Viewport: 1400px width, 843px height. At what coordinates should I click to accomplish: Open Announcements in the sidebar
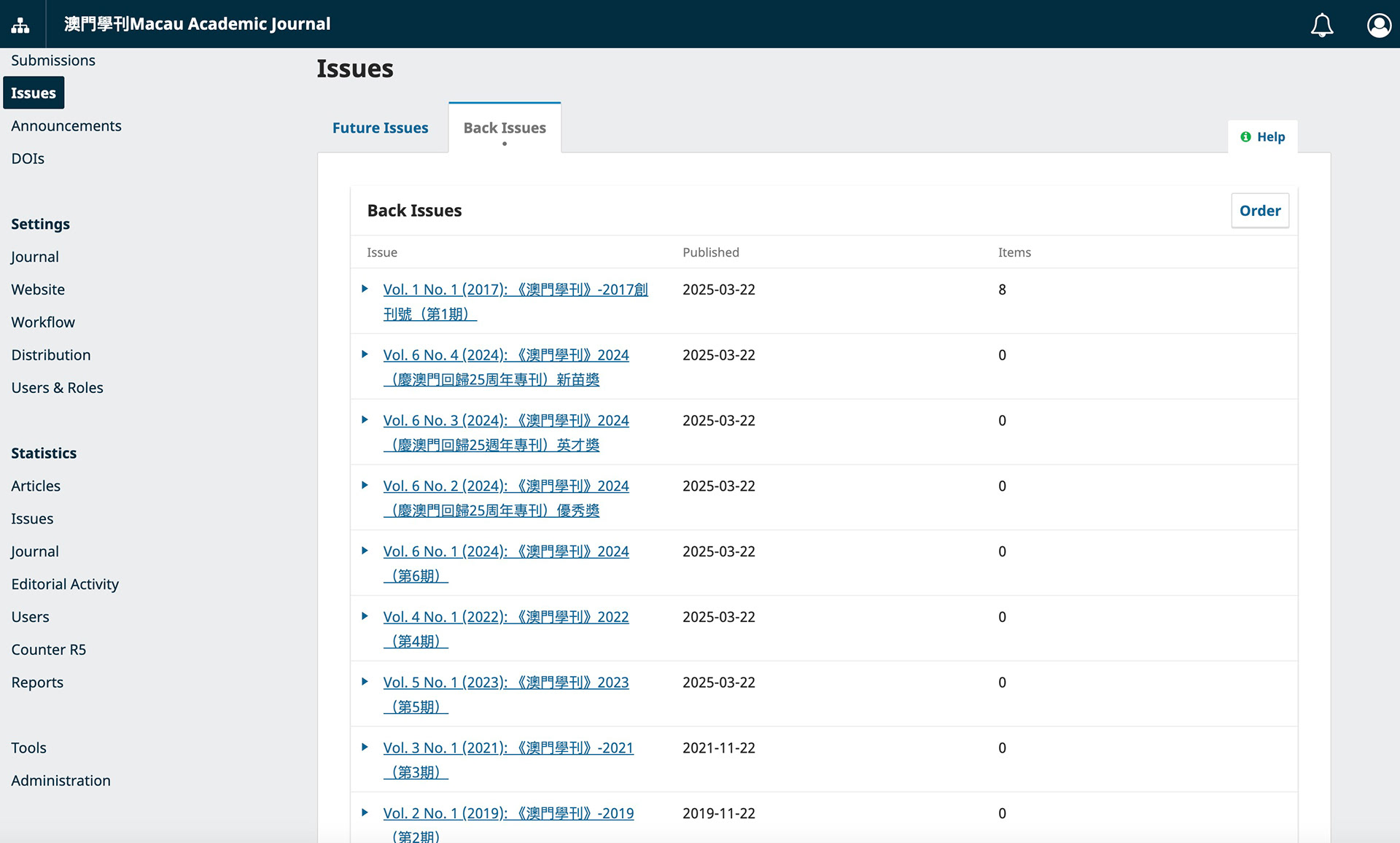(x=66, y=126)
